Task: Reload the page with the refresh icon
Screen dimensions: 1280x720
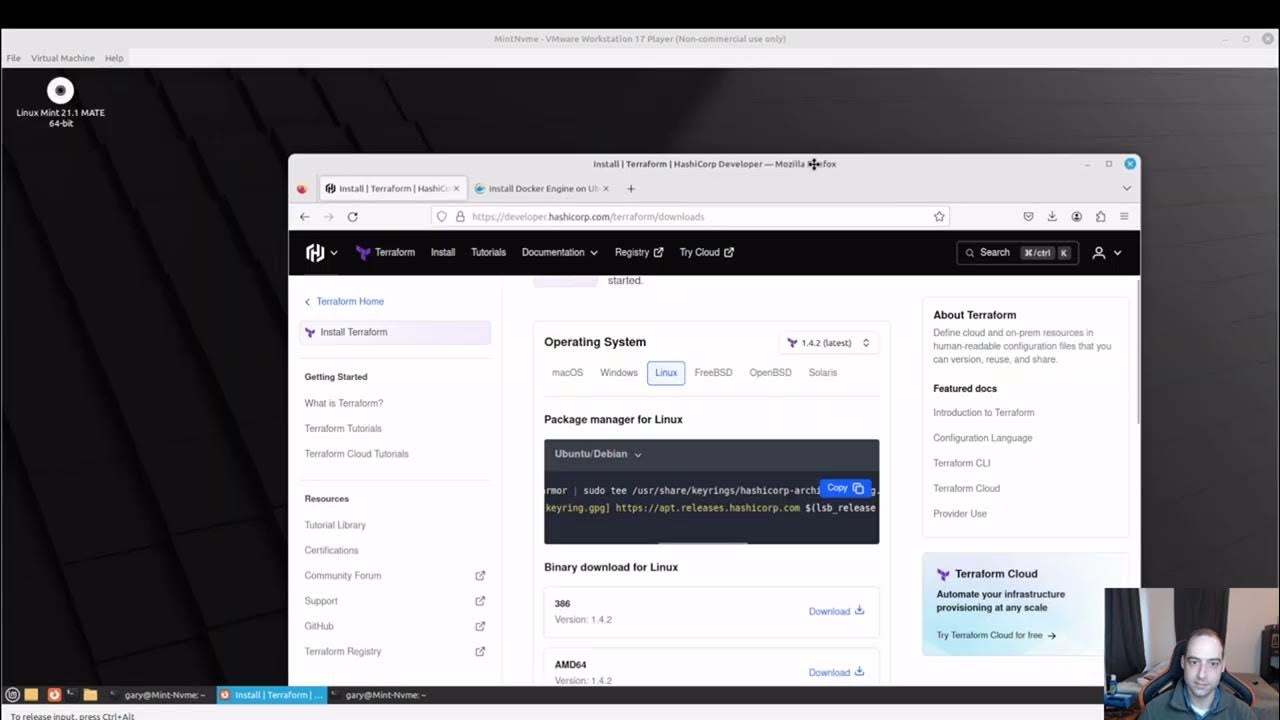Action: pos(352,216)
